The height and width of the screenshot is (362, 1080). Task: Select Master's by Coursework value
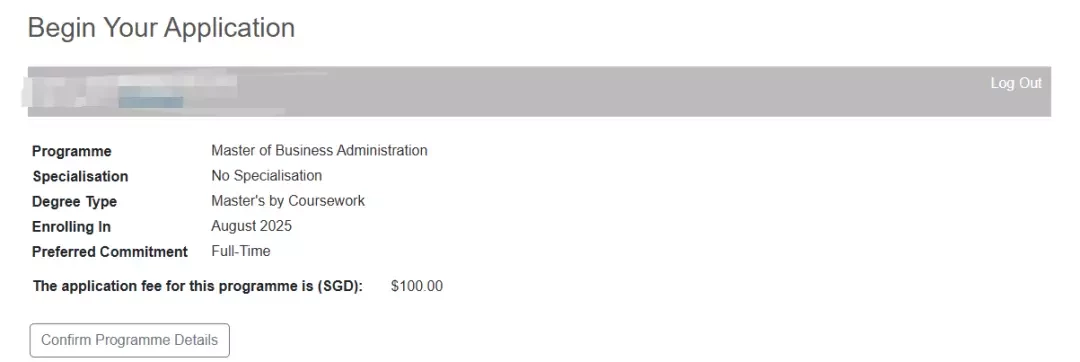pos(288,201)
